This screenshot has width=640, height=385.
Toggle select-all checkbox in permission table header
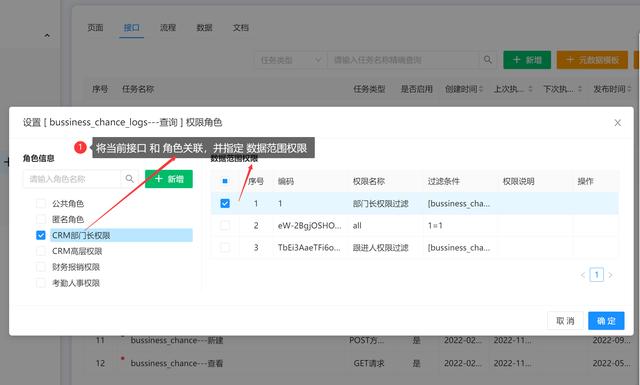point(225,181)
